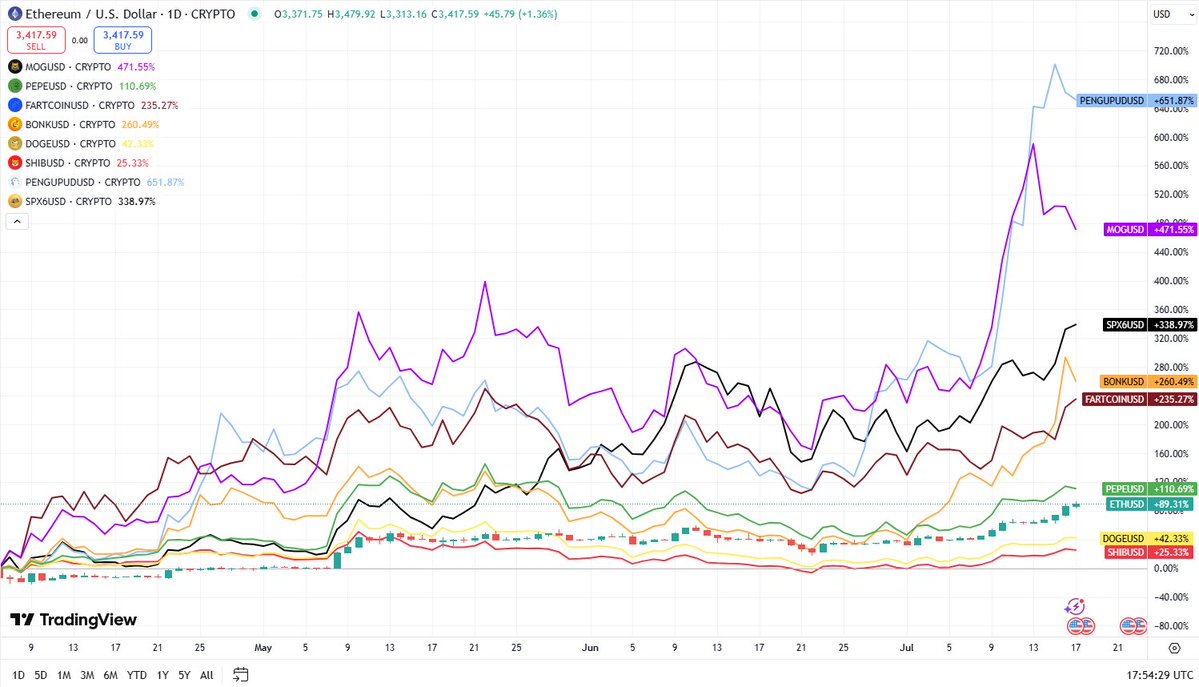
Task: Click the PENGUPUDUSD · CRYPTO legend label
Action: click(x=83, y=182)
